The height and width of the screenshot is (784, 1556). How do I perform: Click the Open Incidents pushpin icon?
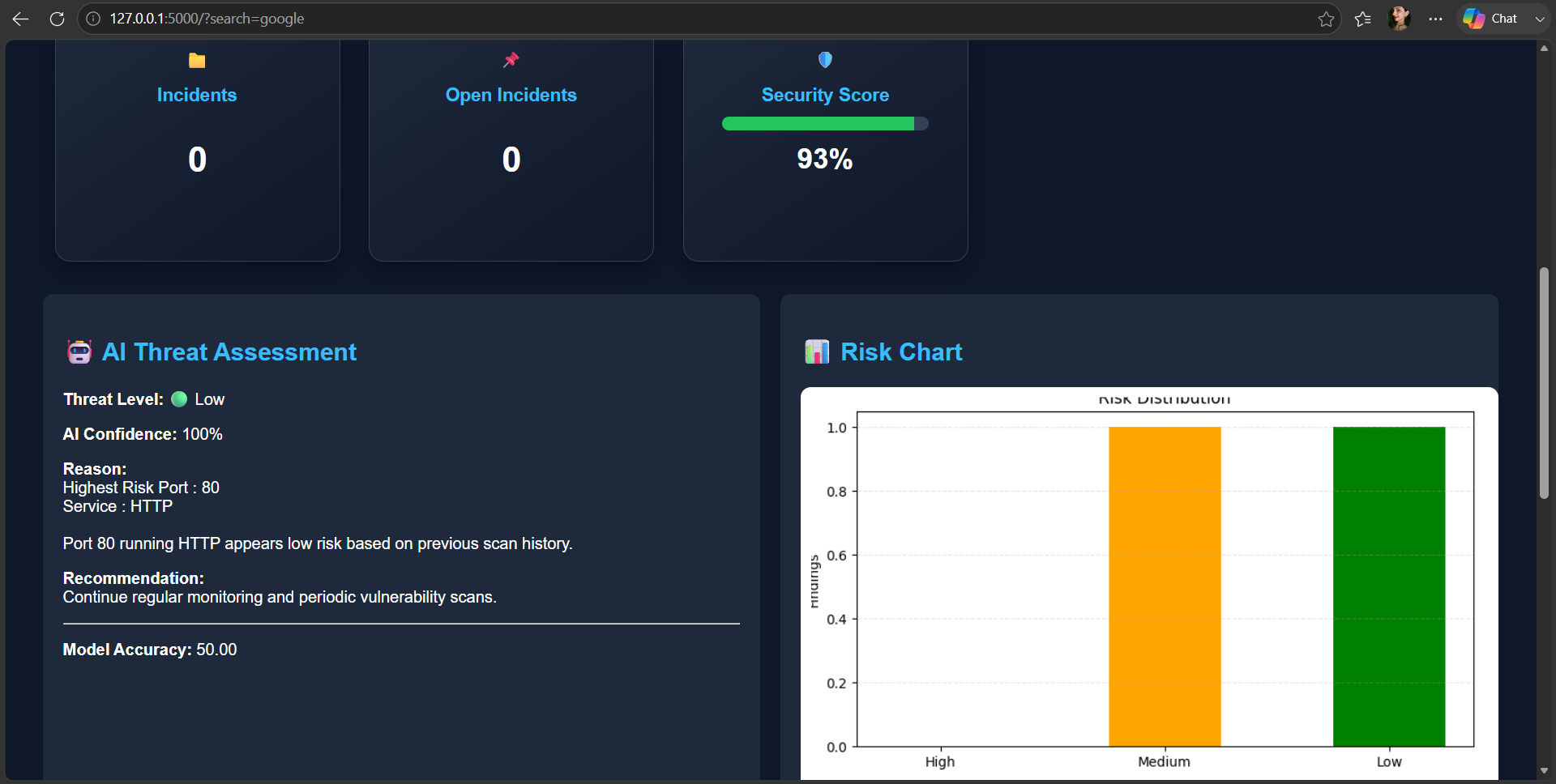[511, 60]
